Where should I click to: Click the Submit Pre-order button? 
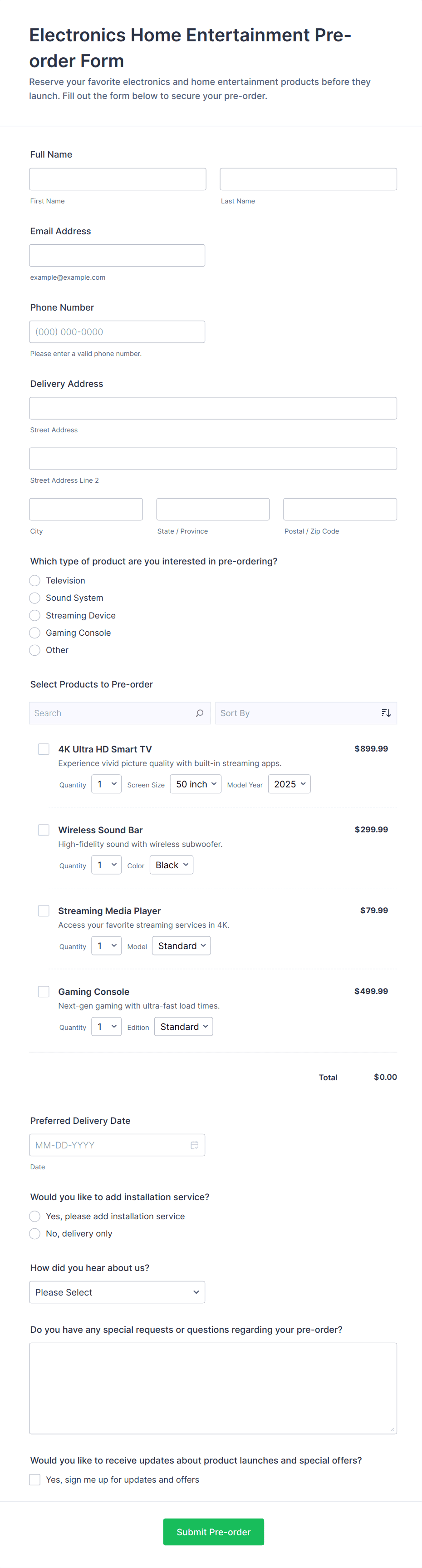pos(213,1532)
